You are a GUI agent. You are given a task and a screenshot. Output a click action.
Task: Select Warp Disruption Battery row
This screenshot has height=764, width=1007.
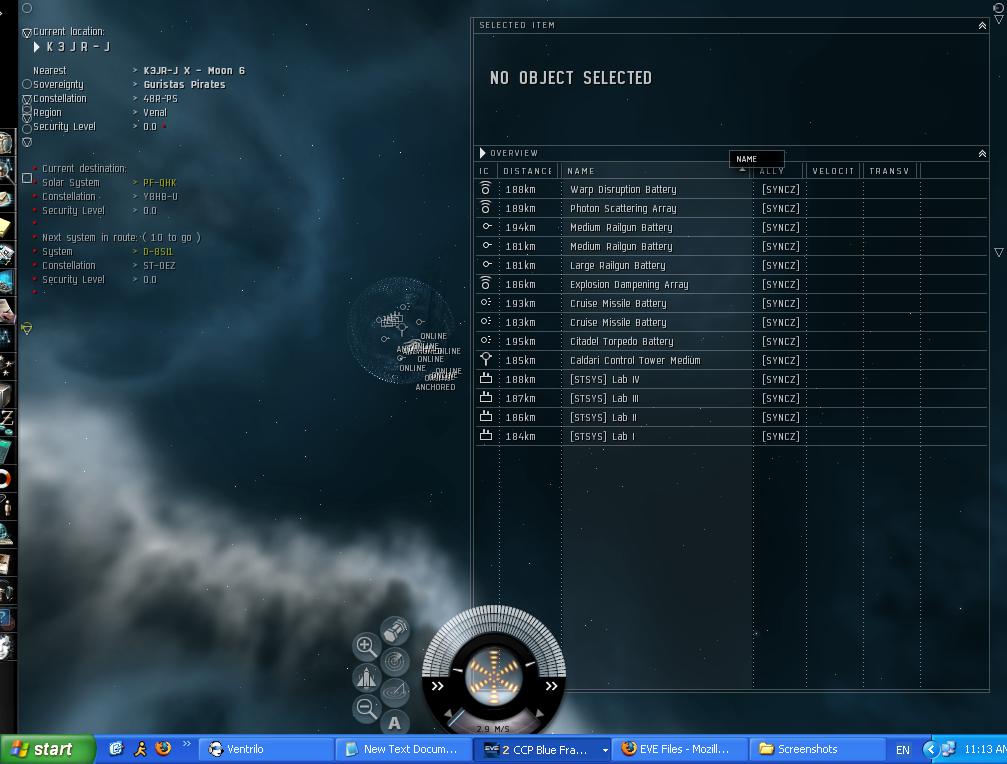(x=731, y=189)
